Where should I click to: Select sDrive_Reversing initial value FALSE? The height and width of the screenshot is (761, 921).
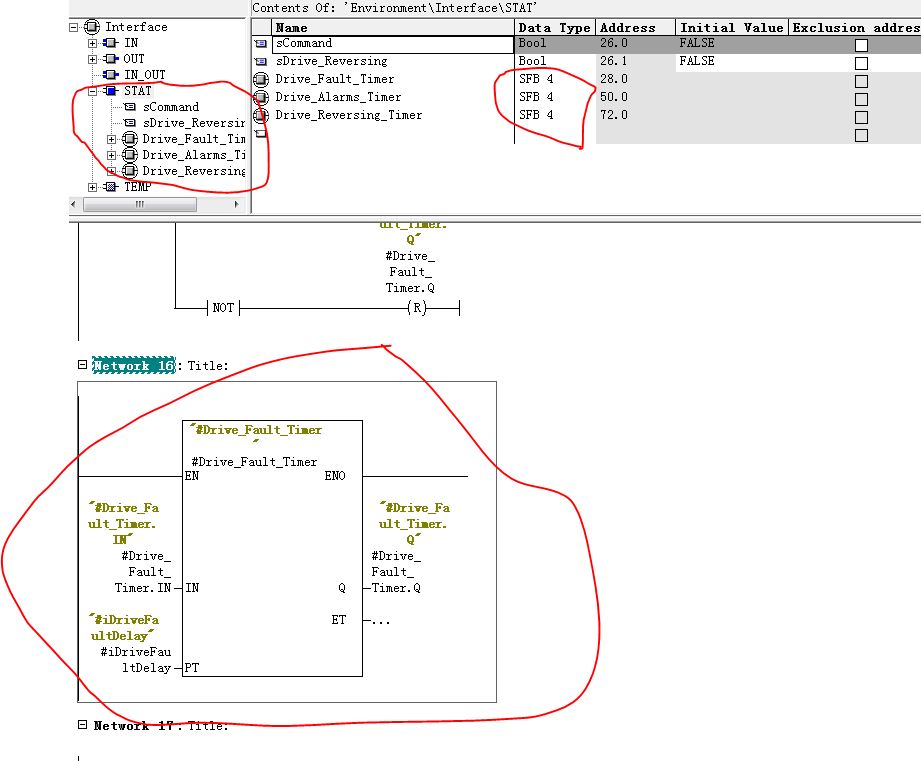pyautogui.click(x=697, y=61)
